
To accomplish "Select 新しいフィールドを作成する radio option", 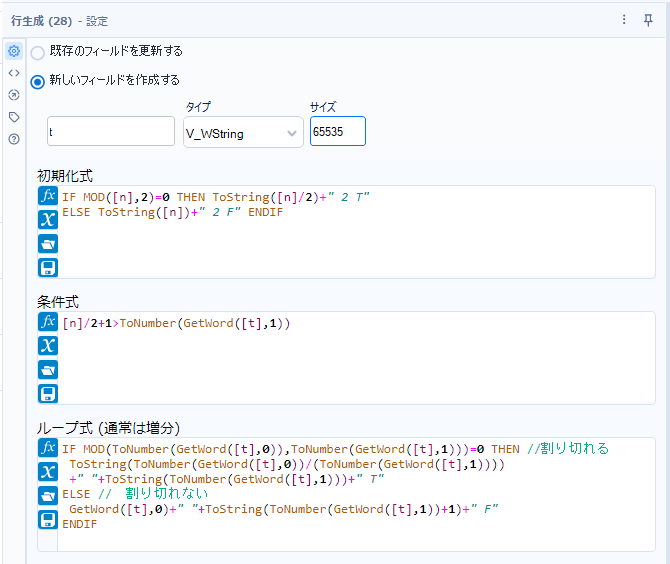I will click(x=38, y=81).
